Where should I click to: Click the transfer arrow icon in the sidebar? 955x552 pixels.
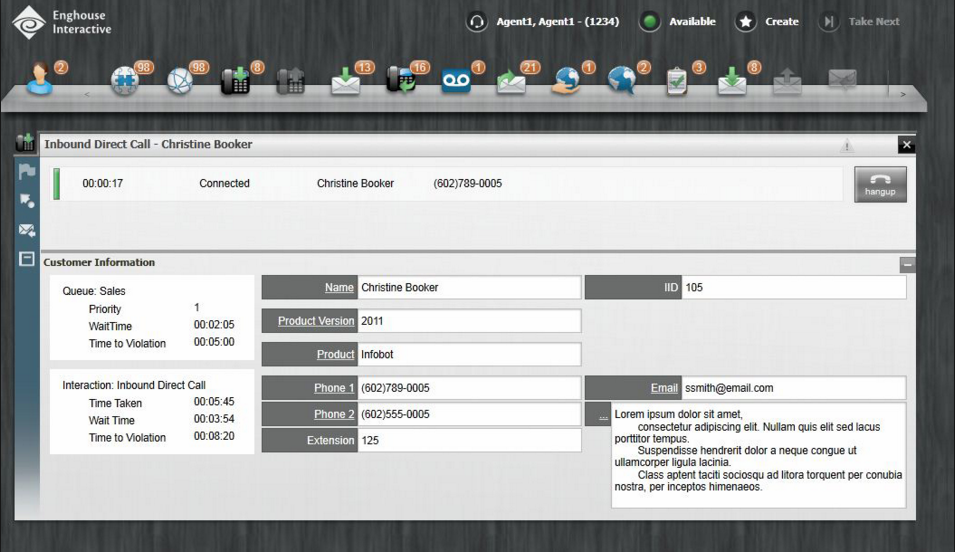(x=27, y=200)
